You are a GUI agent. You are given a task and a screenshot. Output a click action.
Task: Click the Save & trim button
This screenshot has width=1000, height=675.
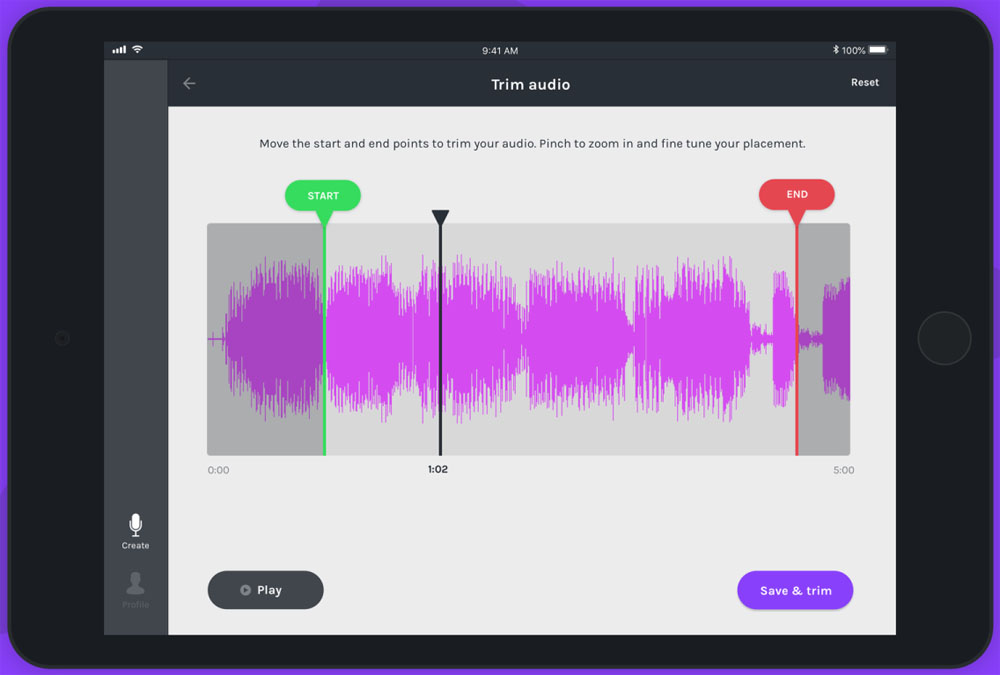795,590
